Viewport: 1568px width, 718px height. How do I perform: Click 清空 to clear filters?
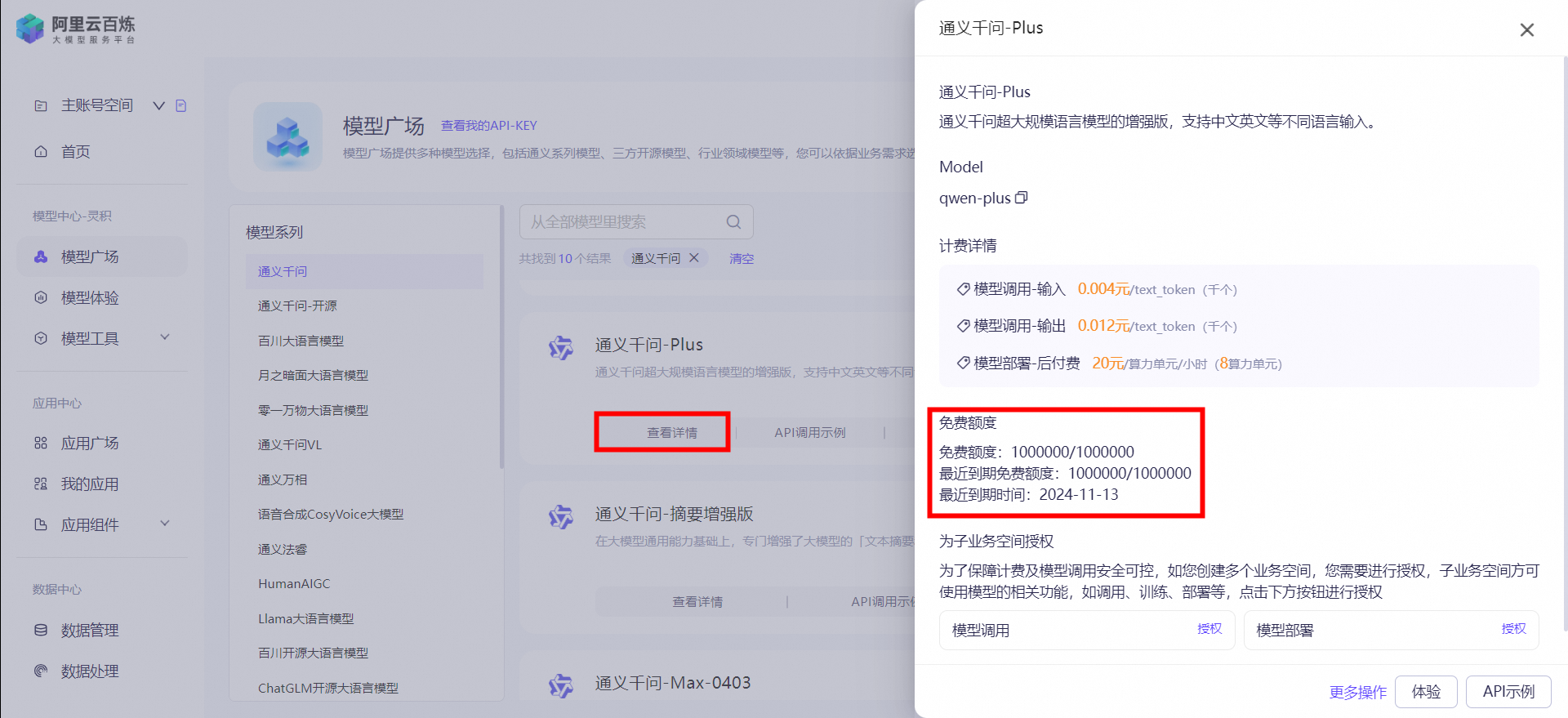click(742, 258)
